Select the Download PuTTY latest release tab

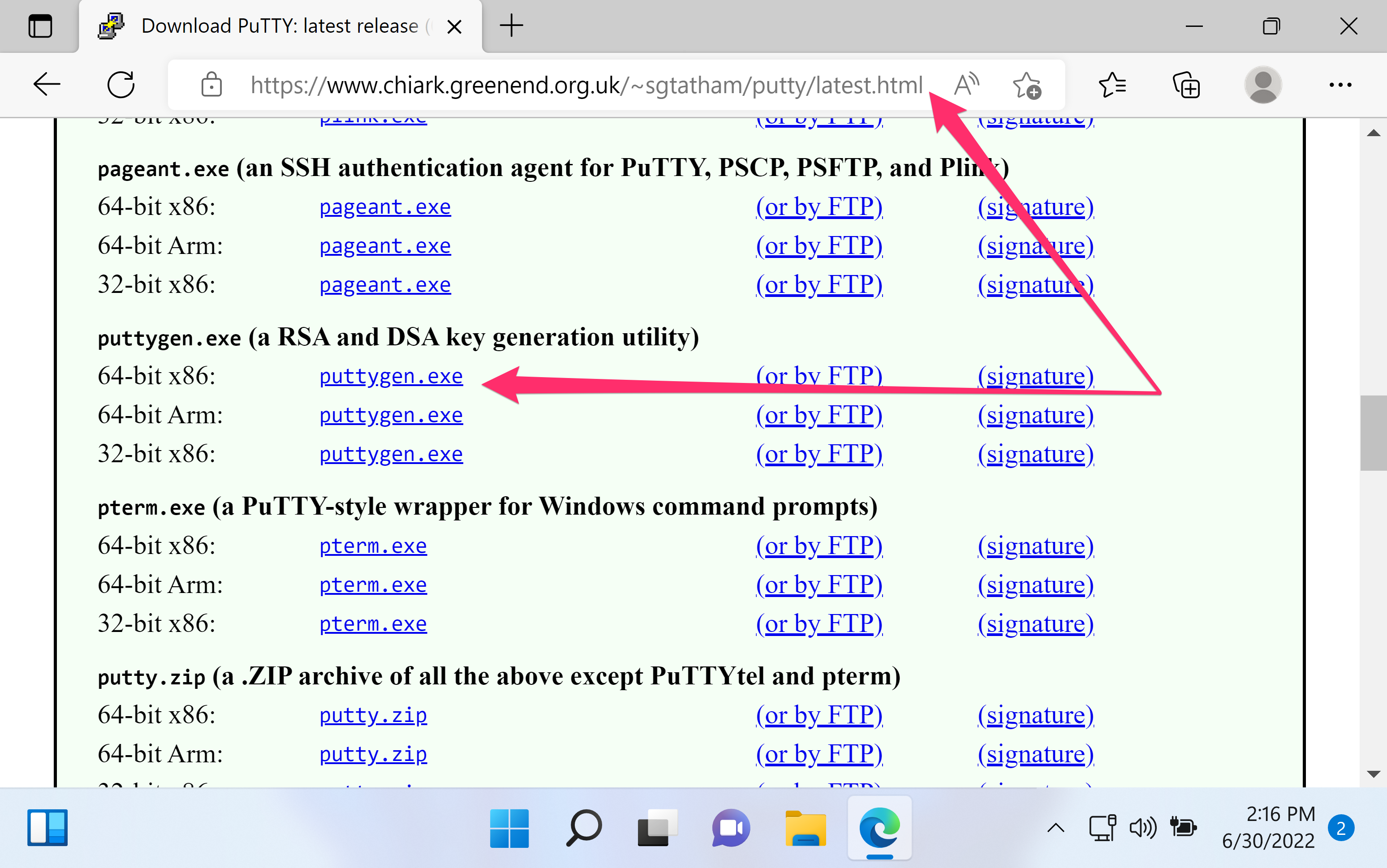coord(280,26)
